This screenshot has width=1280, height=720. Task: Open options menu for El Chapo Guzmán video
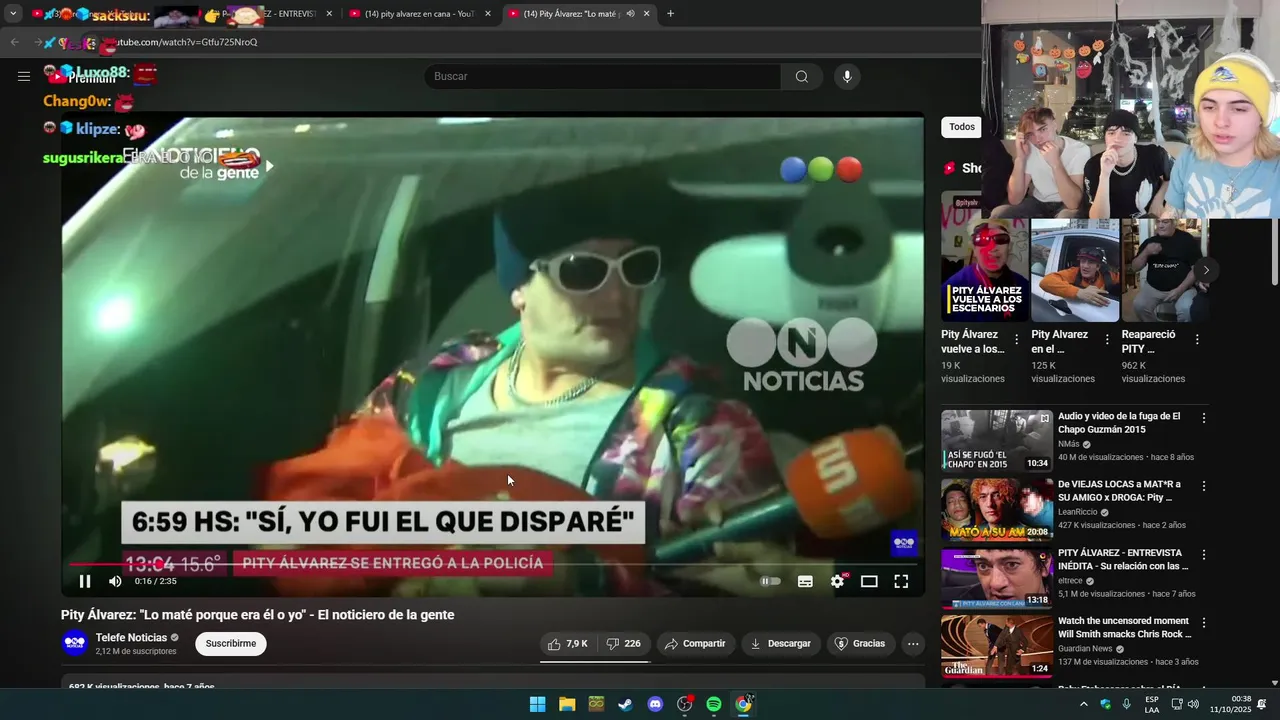[1204, 418]
